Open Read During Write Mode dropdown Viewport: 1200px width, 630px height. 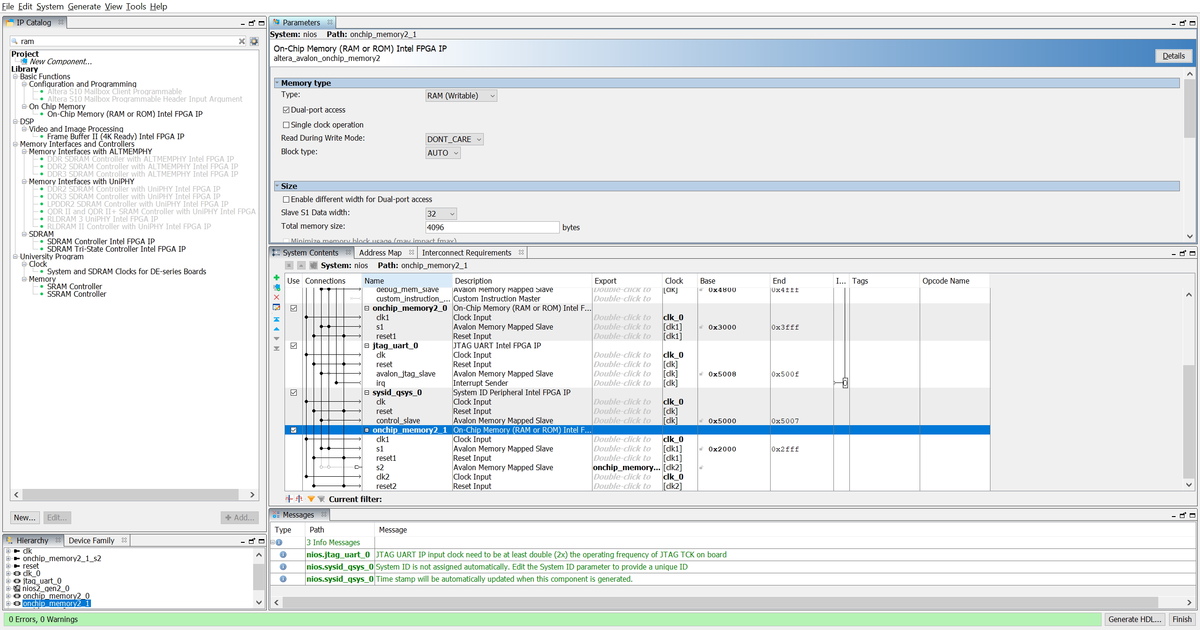455,138
